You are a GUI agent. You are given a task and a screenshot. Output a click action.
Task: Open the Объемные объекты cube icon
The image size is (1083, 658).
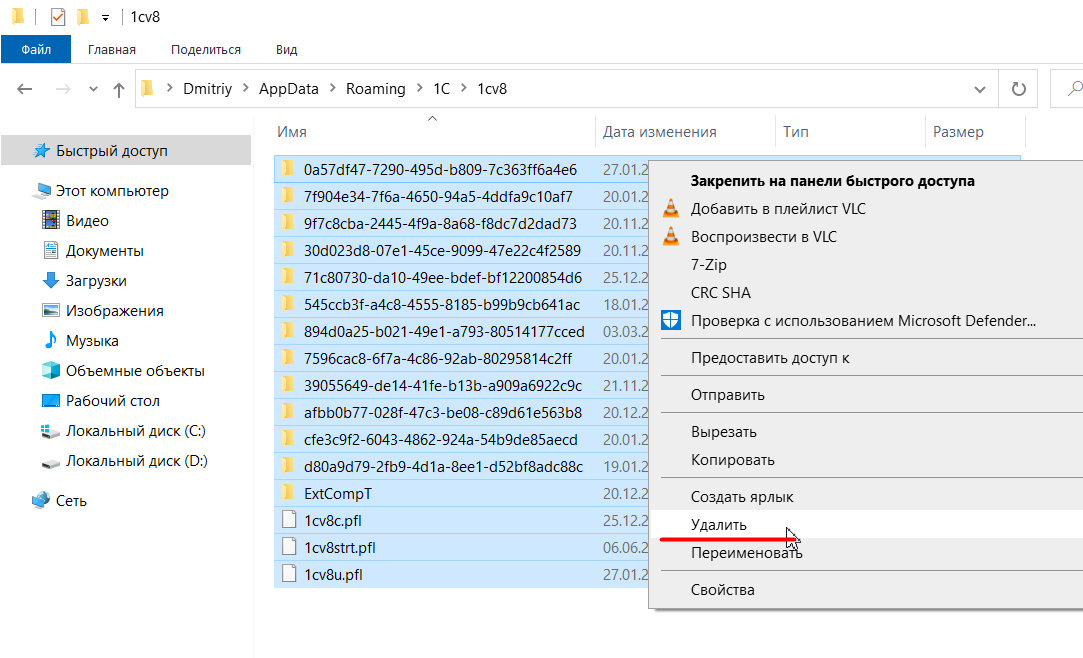click(x=51, y=370)
